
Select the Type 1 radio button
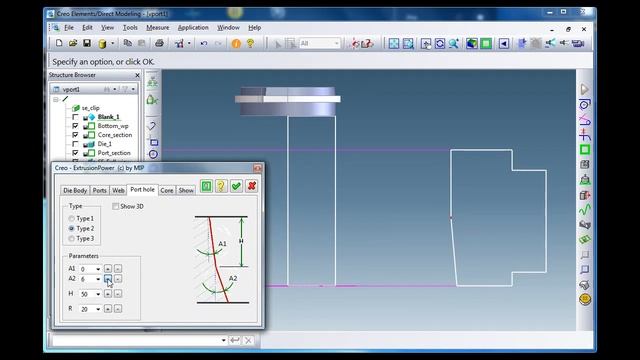(x=71, y=219)
